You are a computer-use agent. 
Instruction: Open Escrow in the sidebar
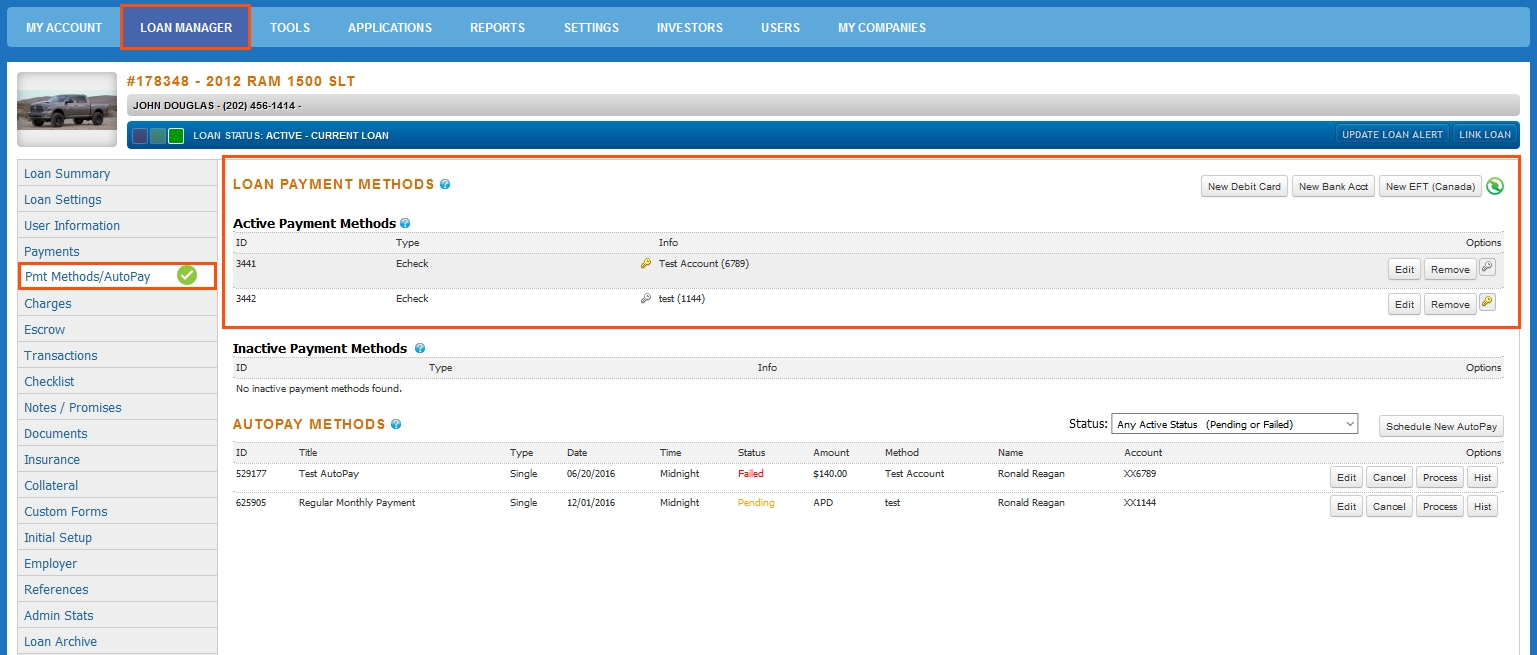[118, 329]
